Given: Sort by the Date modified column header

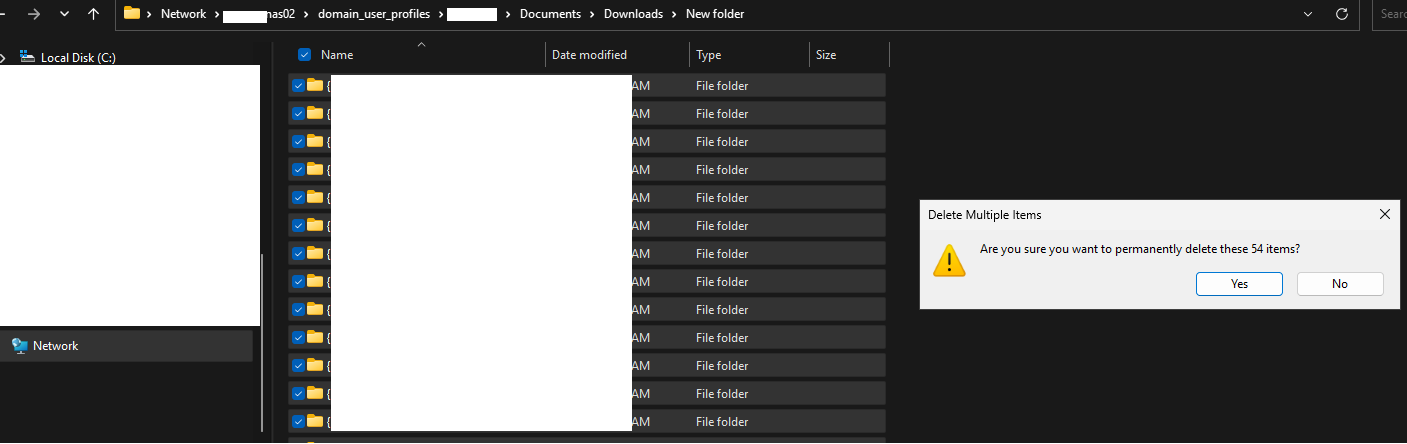Looking at the screenshot, I should coord(589,55).
